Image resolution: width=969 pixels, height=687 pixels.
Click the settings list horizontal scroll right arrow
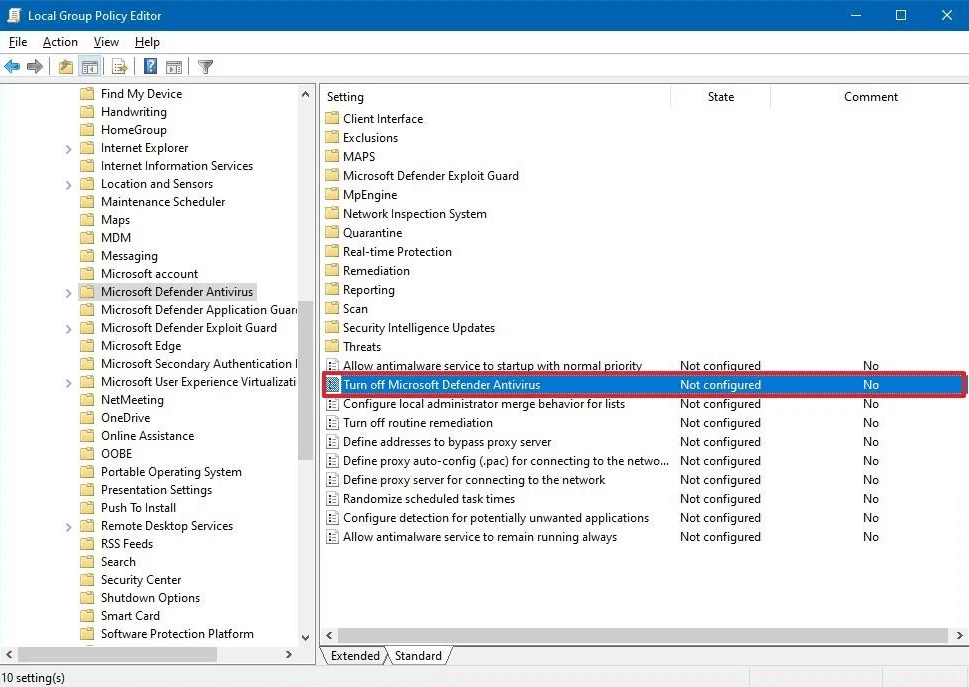coord(959,635)
